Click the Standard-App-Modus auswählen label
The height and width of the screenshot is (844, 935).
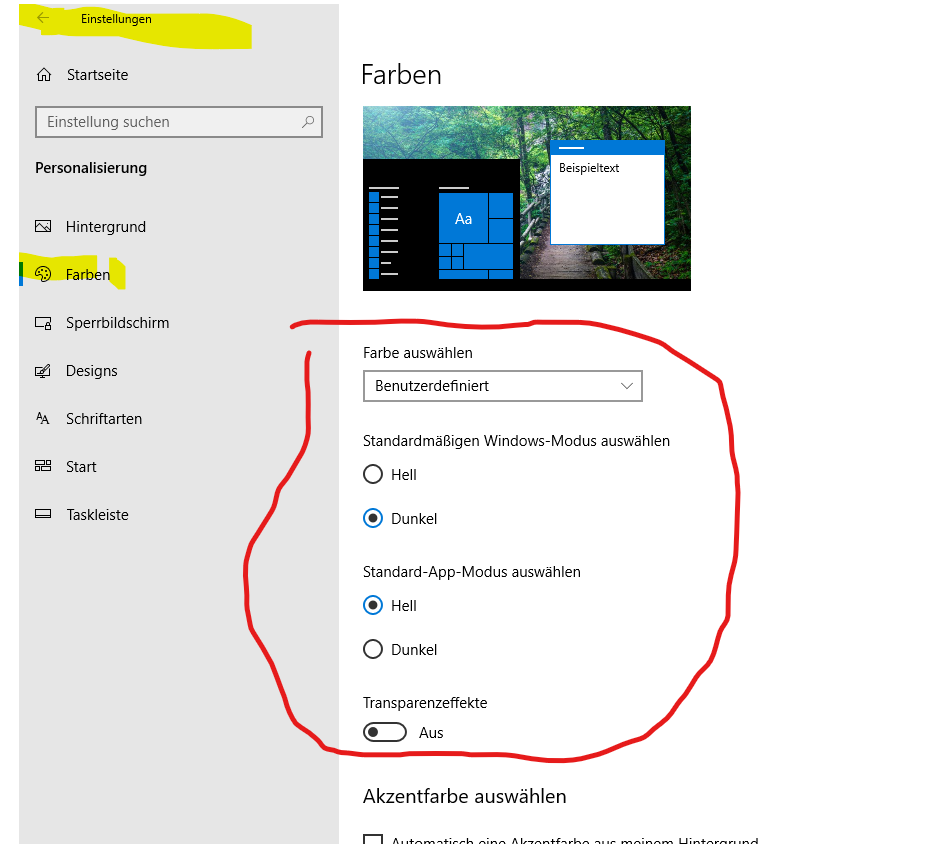(472, 572)
